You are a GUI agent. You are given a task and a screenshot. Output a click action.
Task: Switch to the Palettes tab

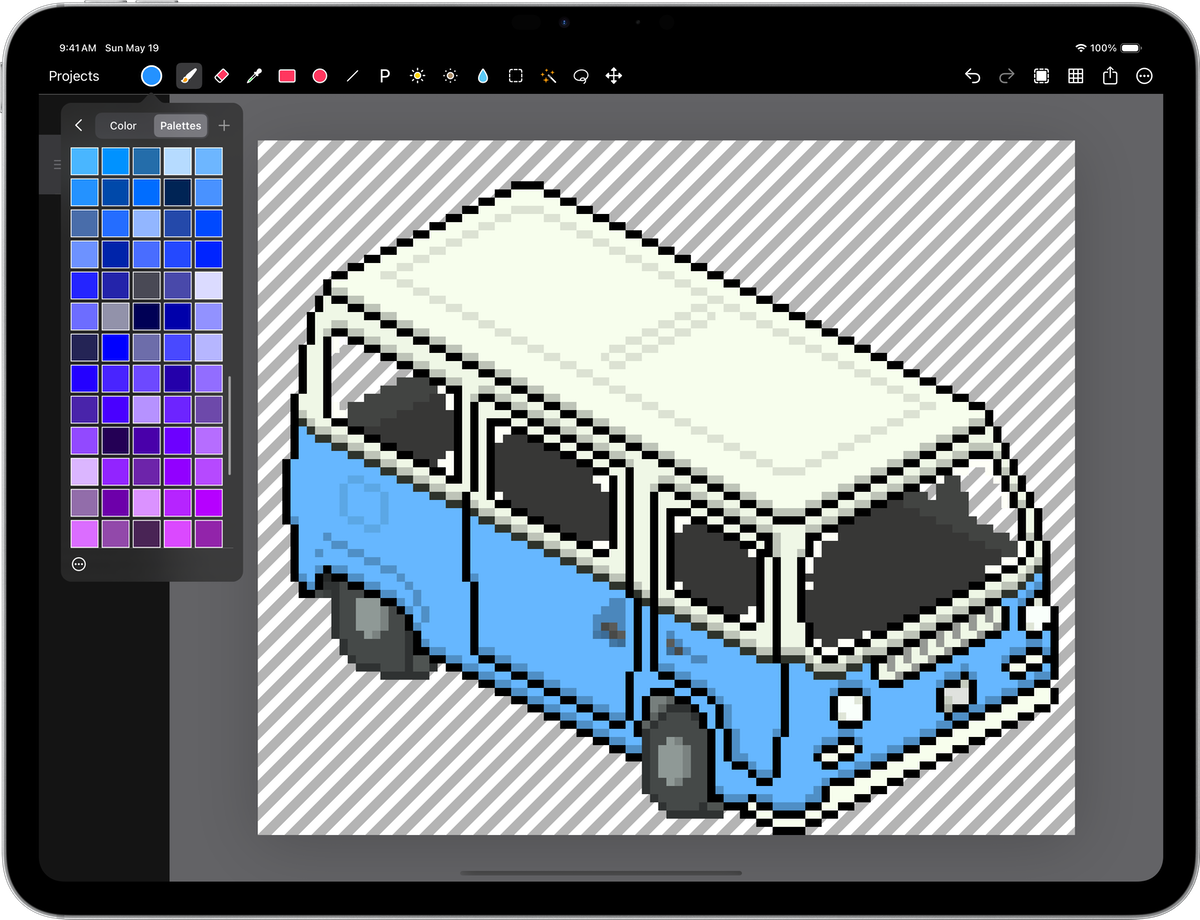pyautogui.click(x=181, y=126)
